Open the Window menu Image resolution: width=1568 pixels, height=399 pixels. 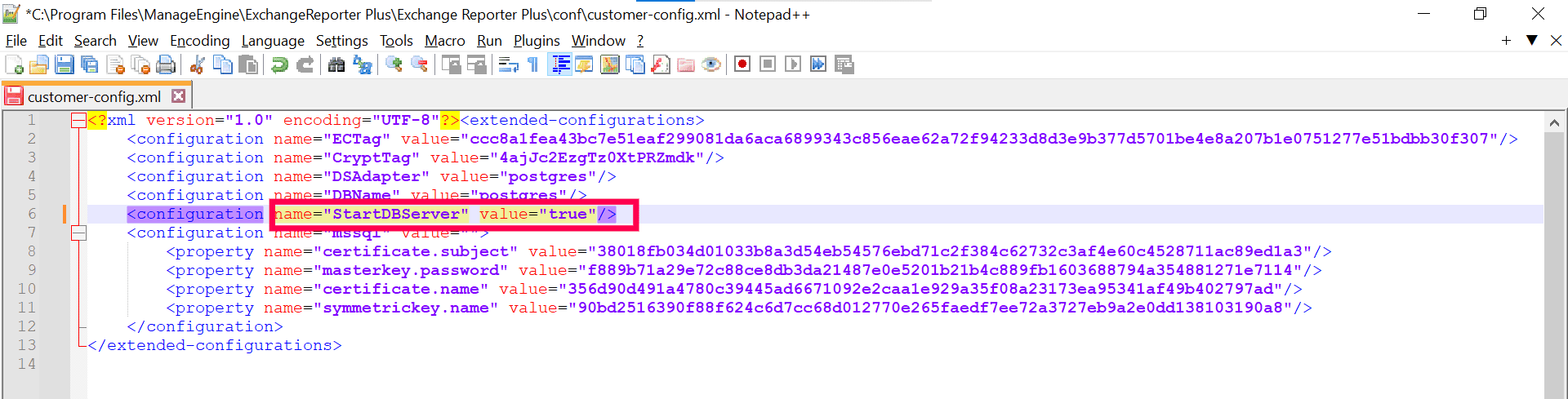pos(598,41)
